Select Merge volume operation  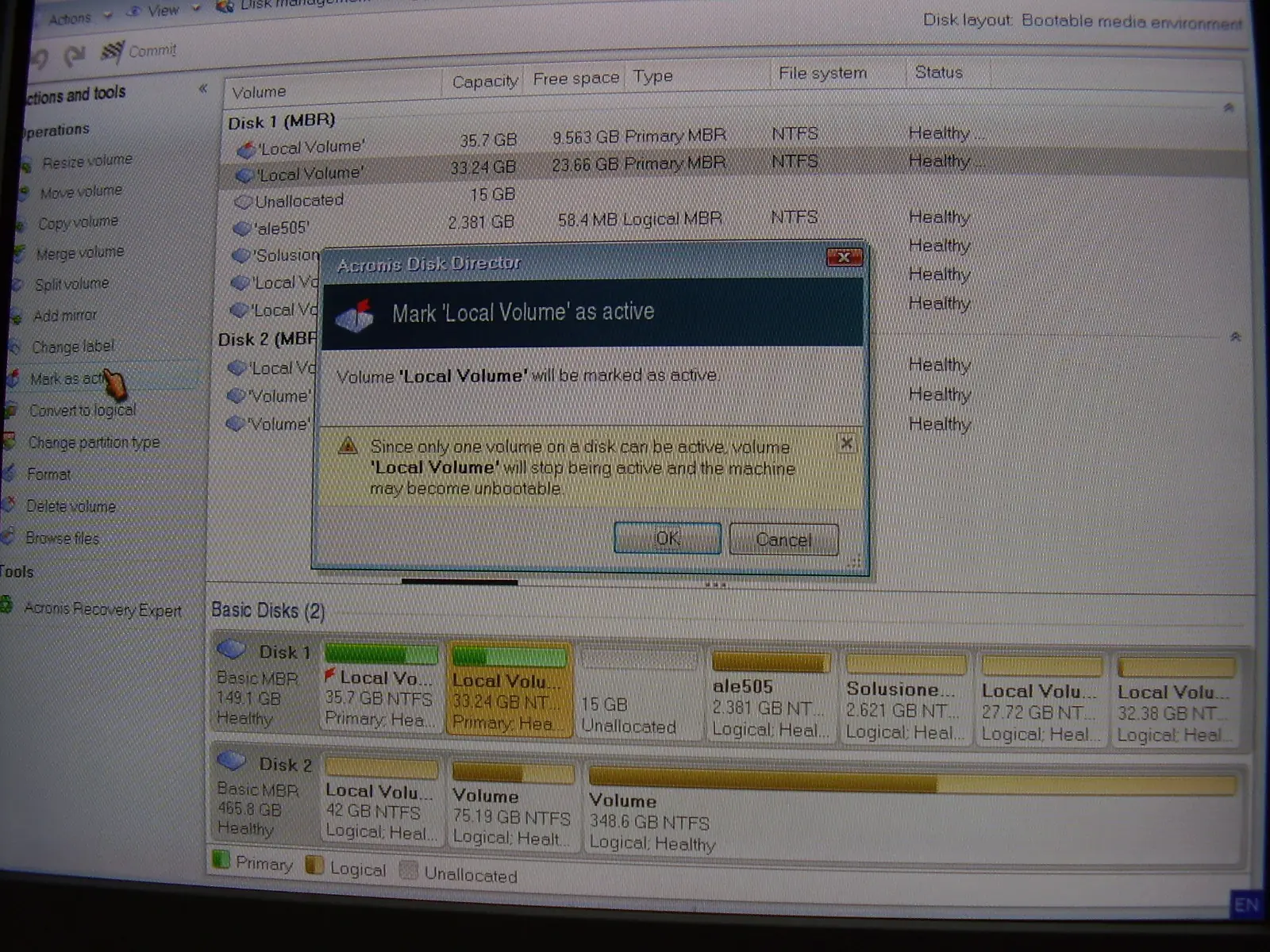[79, 253]
